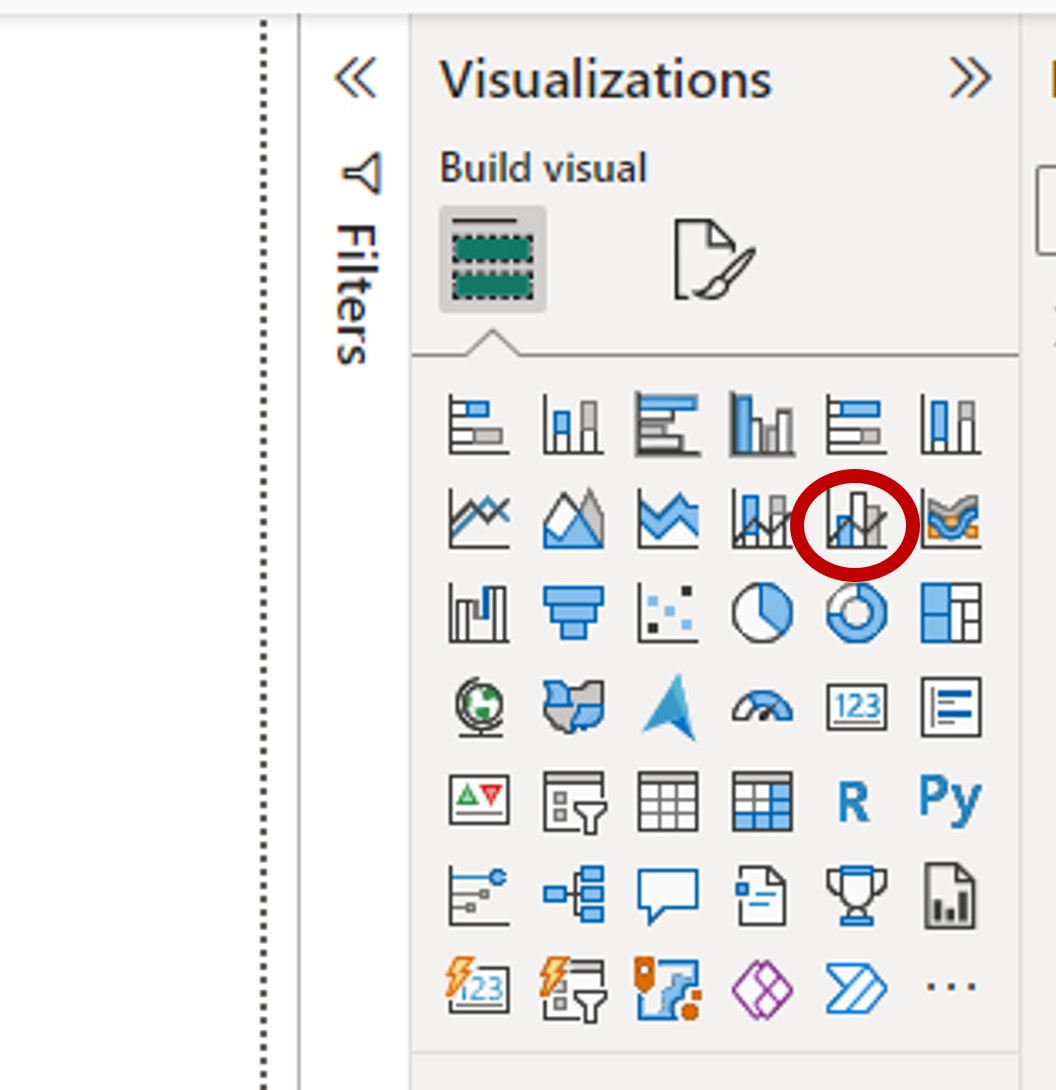Select the scatter chart visual

(666, 612)
